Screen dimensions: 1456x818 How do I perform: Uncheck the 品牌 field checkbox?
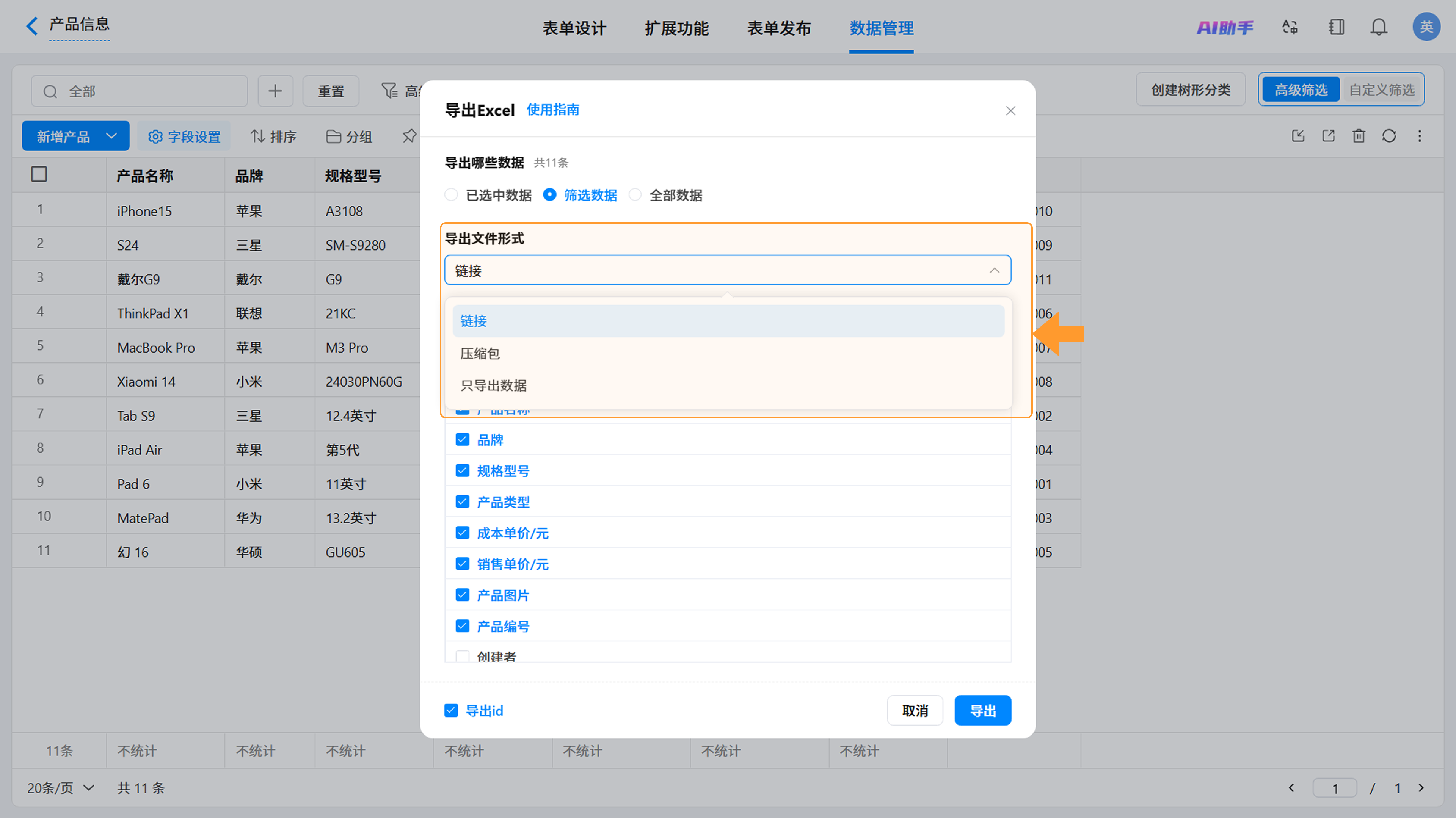pyautogui.click(x=462, y=439)
